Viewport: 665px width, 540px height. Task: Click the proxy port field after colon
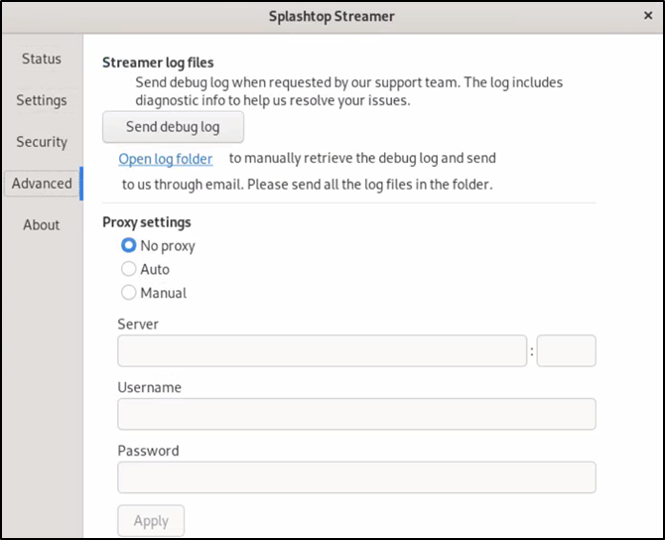click(x=566, y=351)
